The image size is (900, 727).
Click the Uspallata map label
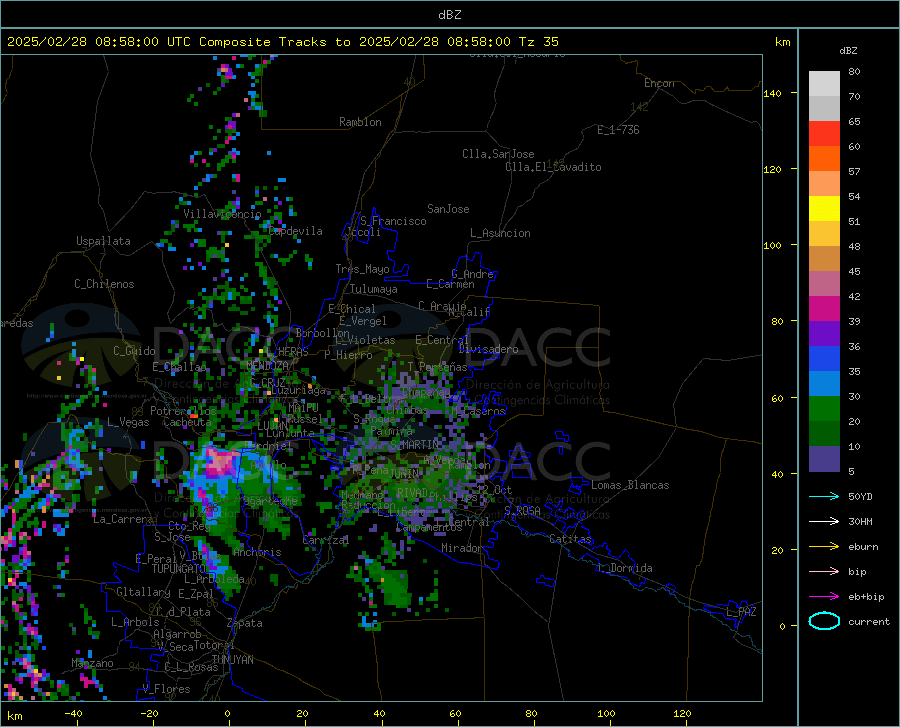click(x=103, y=241)
